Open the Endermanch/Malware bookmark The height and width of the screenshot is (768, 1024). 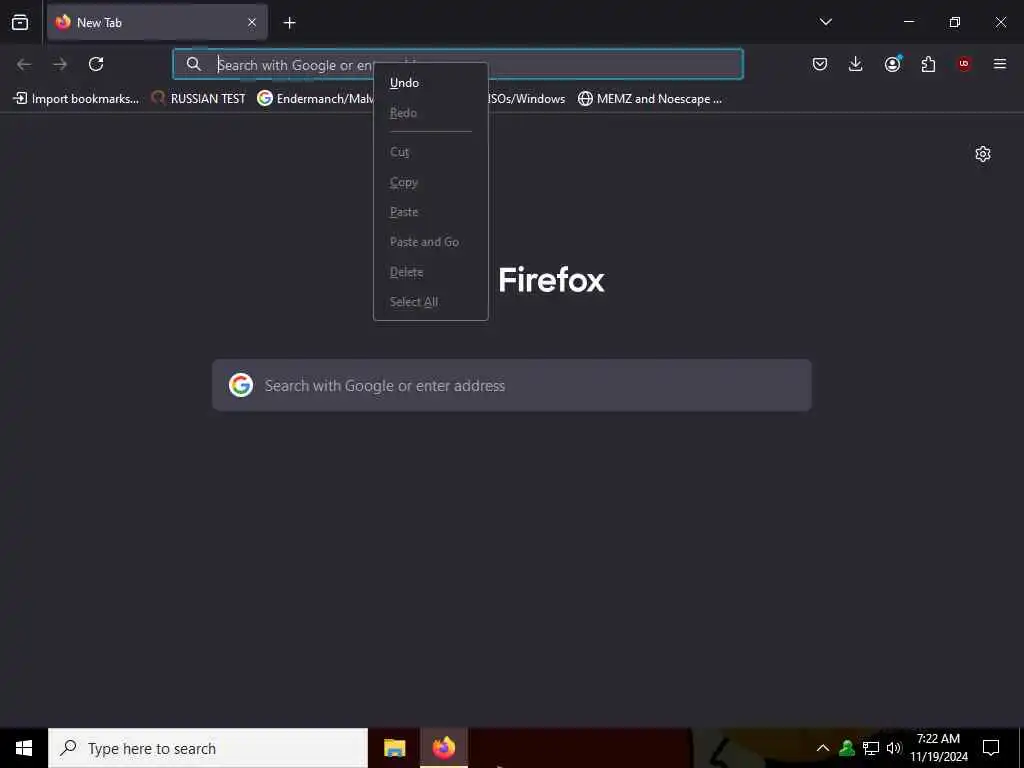point(315,99)
